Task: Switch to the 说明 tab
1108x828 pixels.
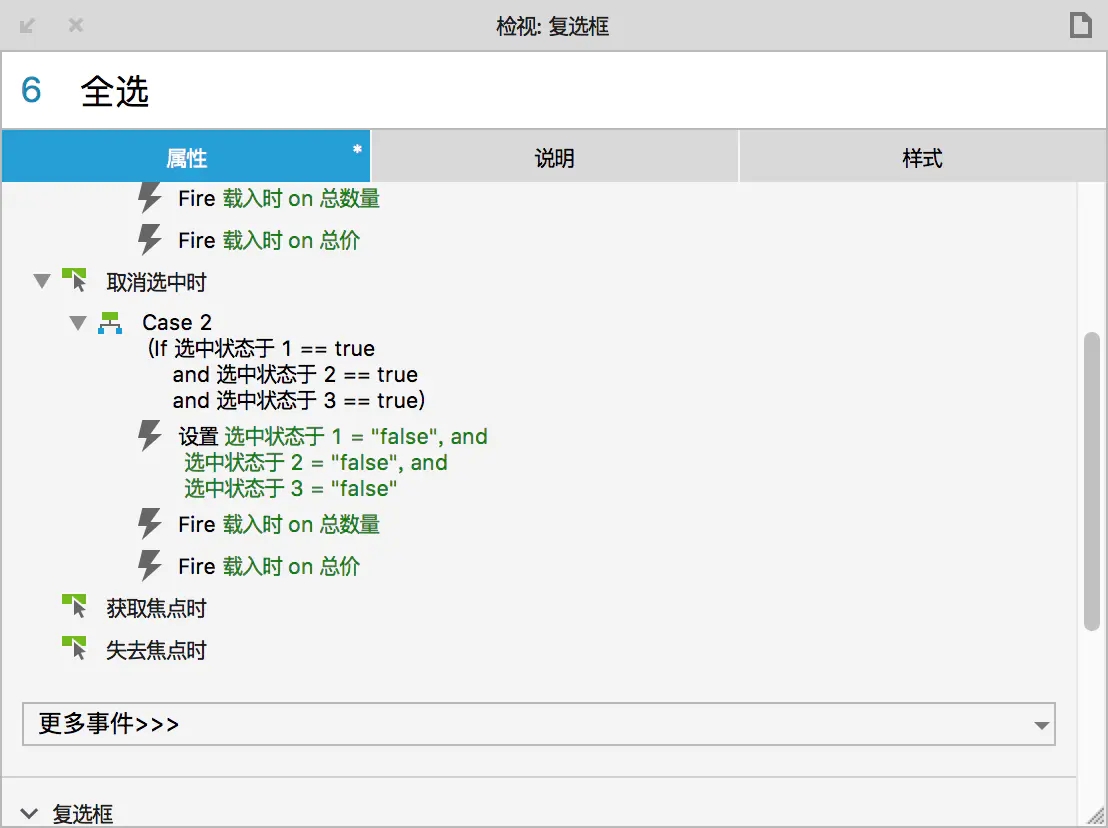Action: coord(554,156)
